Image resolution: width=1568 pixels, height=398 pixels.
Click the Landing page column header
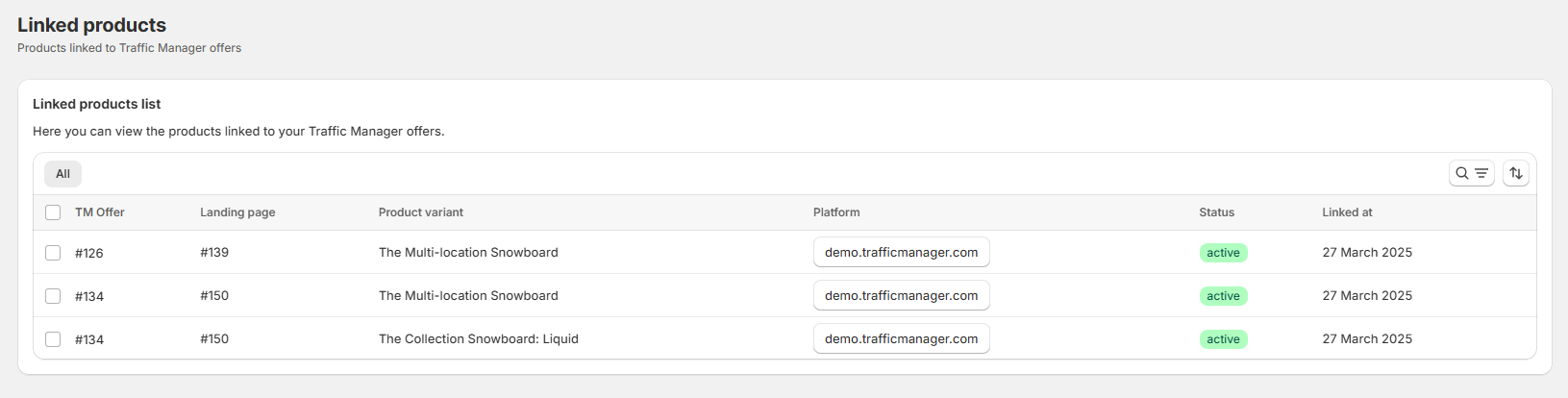pos(237,212)
